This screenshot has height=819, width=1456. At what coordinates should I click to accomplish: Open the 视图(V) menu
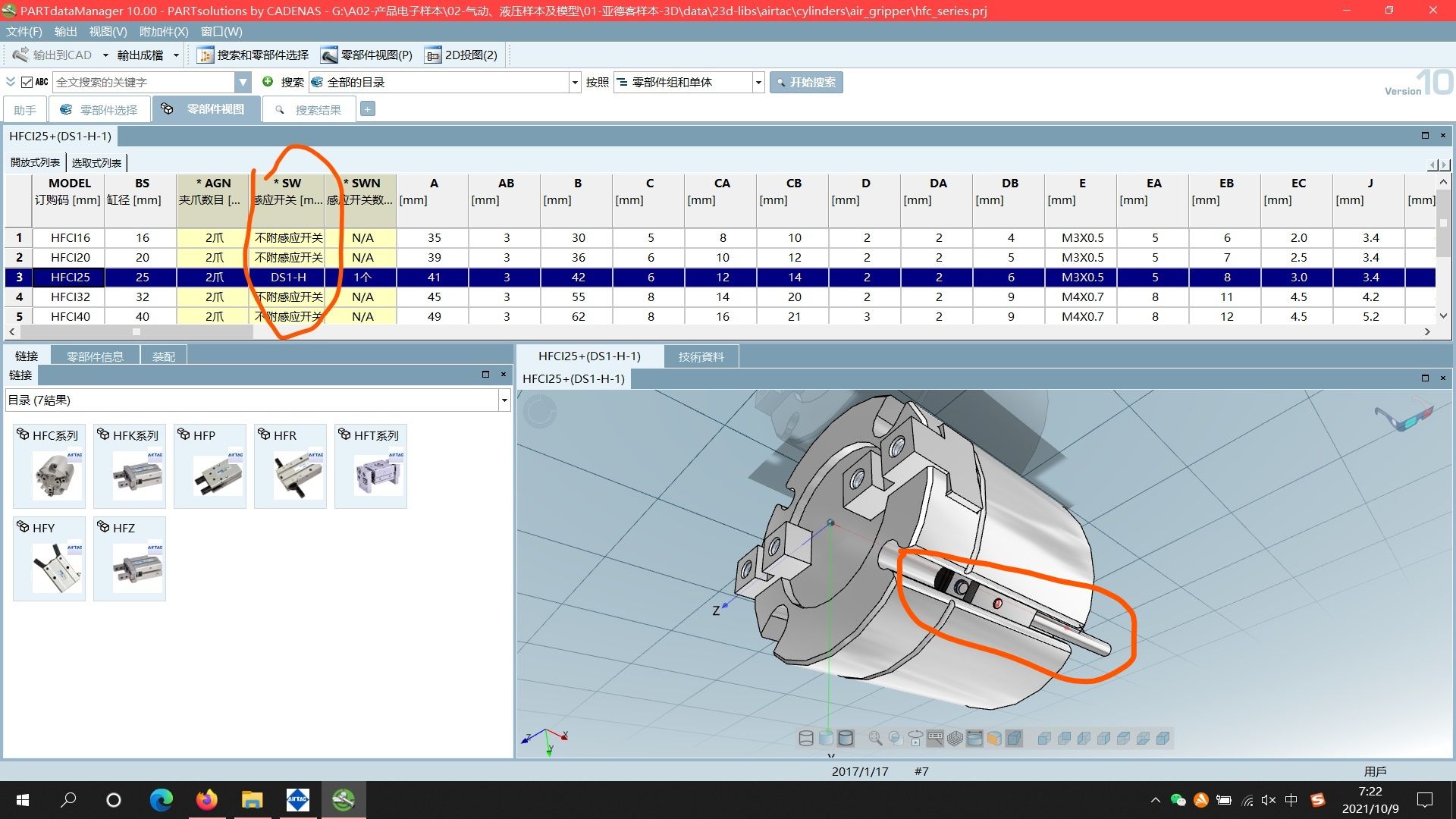(108, 31)
